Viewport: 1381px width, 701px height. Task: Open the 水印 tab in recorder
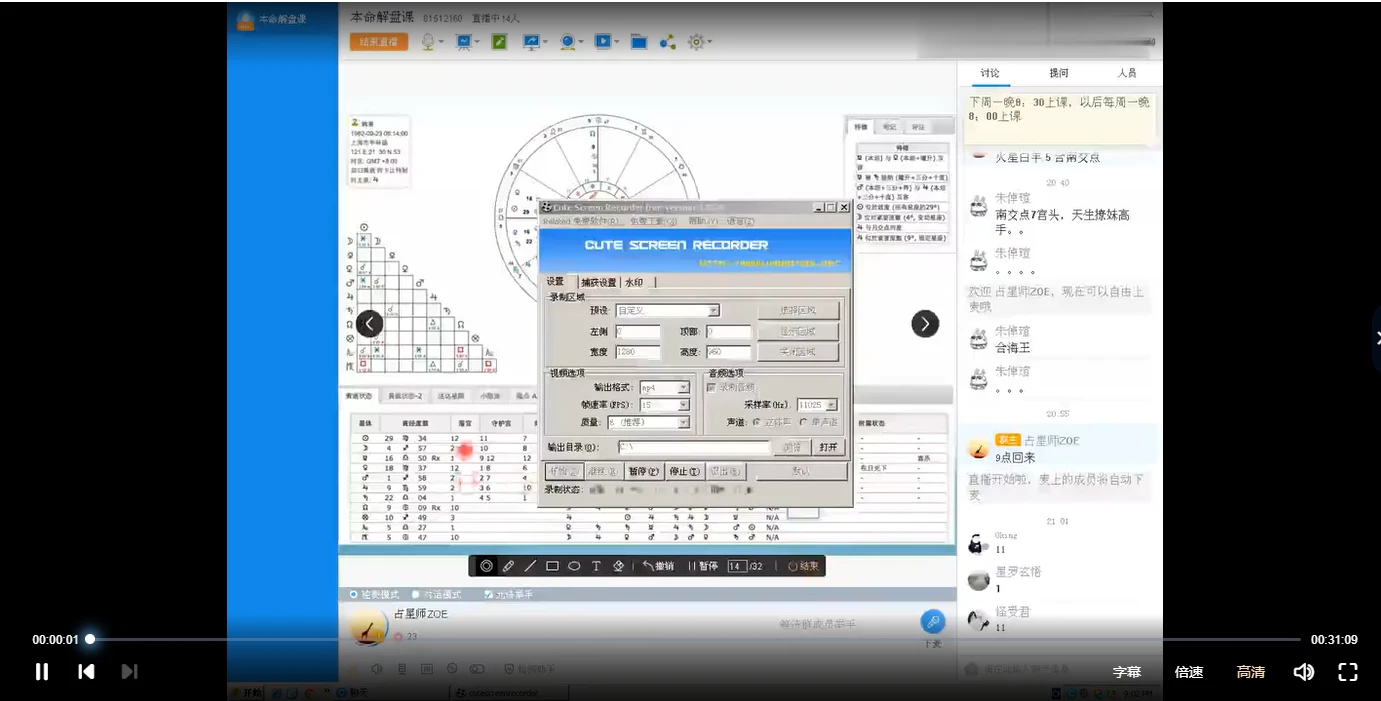click(634, 282)
